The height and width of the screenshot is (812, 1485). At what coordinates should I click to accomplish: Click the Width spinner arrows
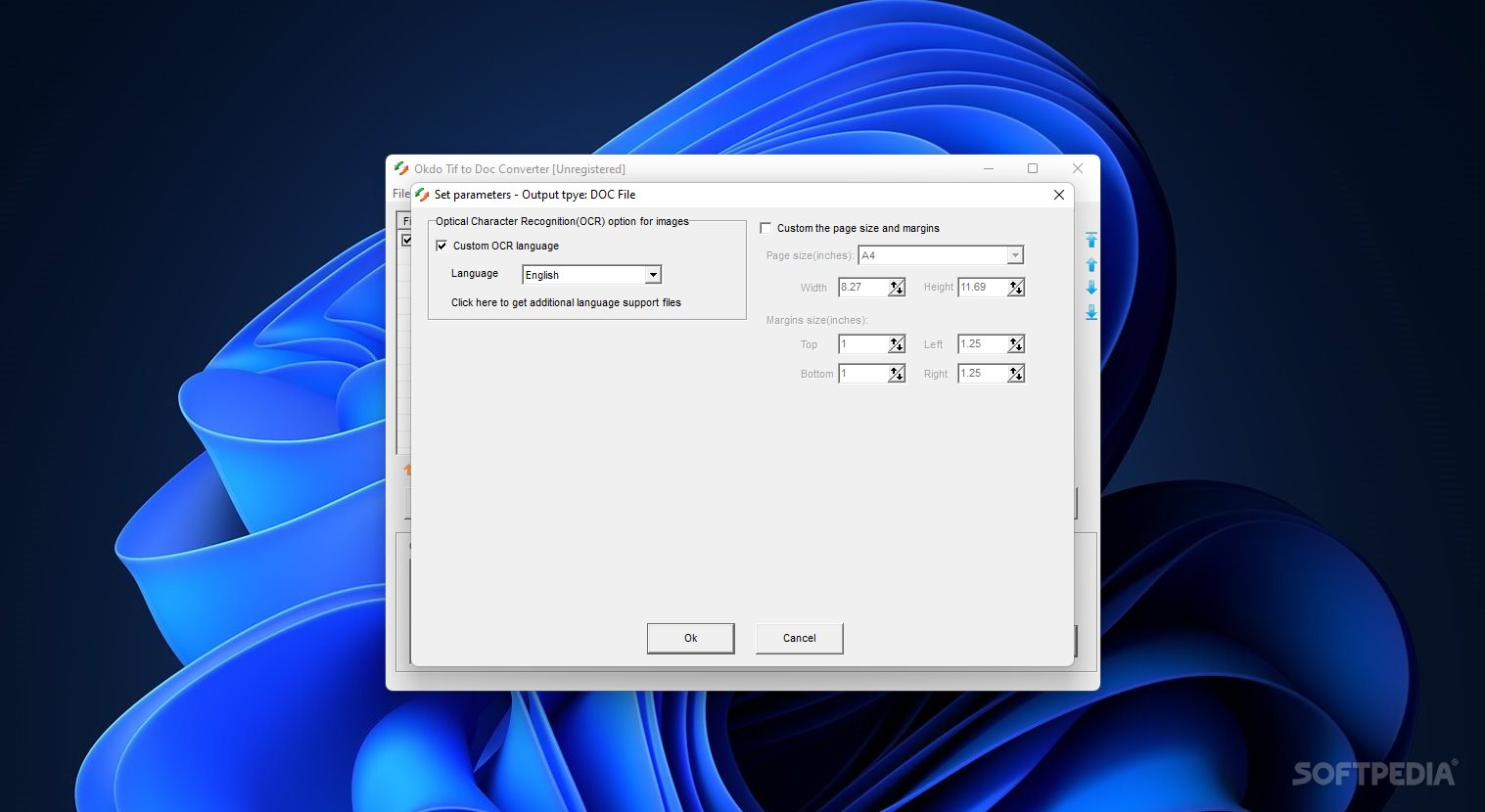pos(897,288)
